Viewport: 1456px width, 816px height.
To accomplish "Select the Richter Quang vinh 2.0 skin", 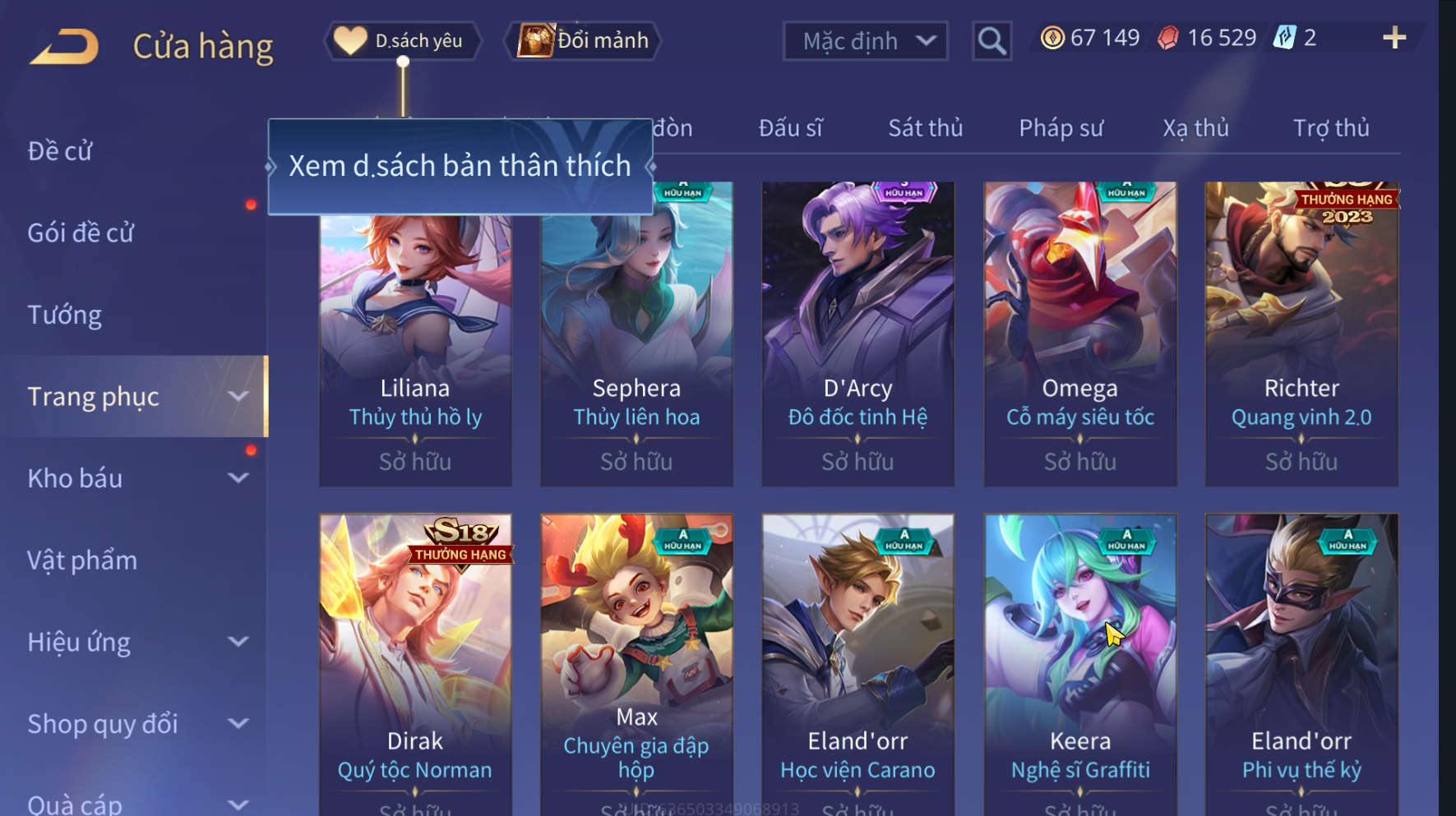I will pyautogui.click(x=1301, y=334).
